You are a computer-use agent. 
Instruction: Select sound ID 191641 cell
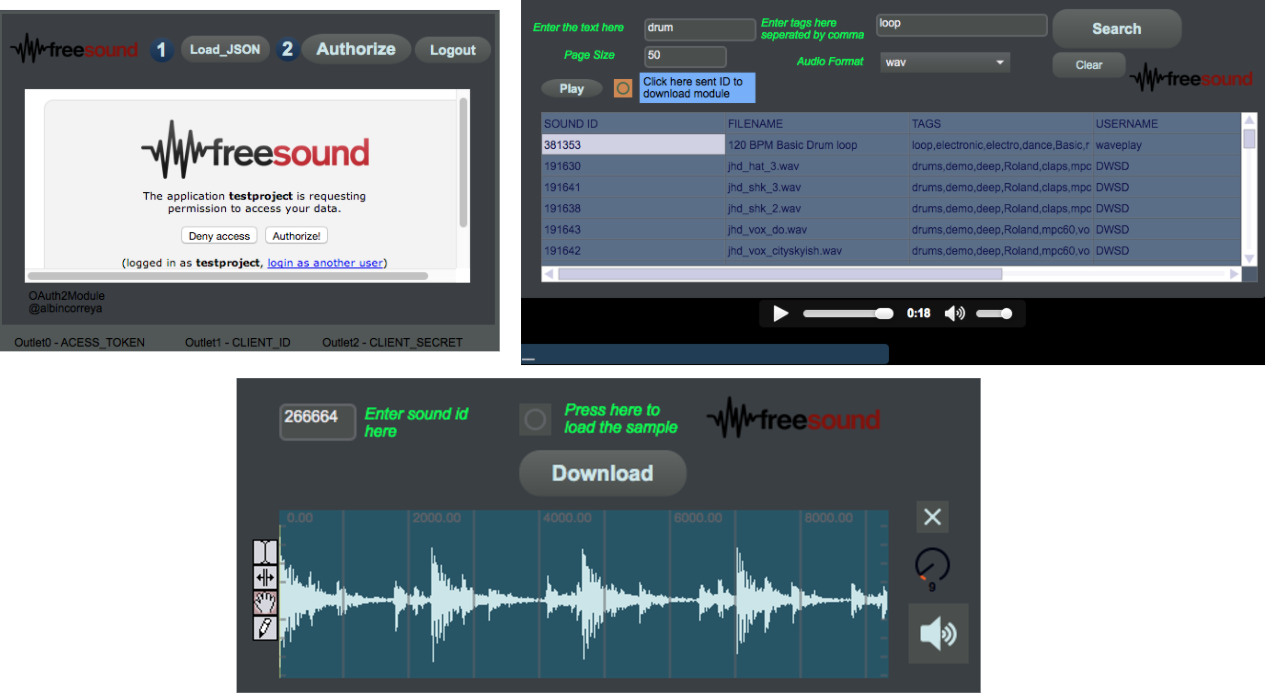pyautogui.click(x=633, y=187)
